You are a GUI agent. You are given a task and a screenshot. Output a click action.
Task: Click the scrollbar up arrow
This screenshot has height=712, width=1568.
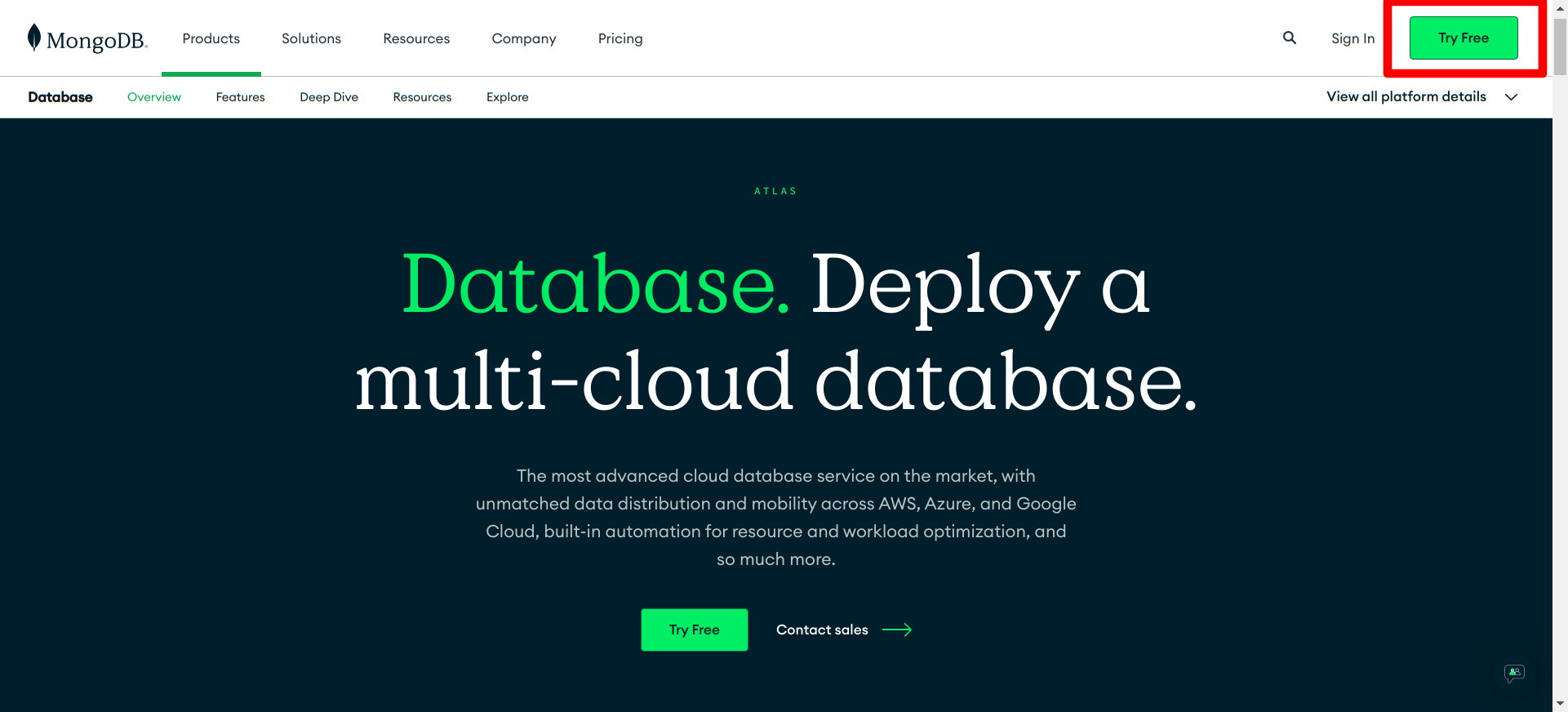[x=1560, y=8]
